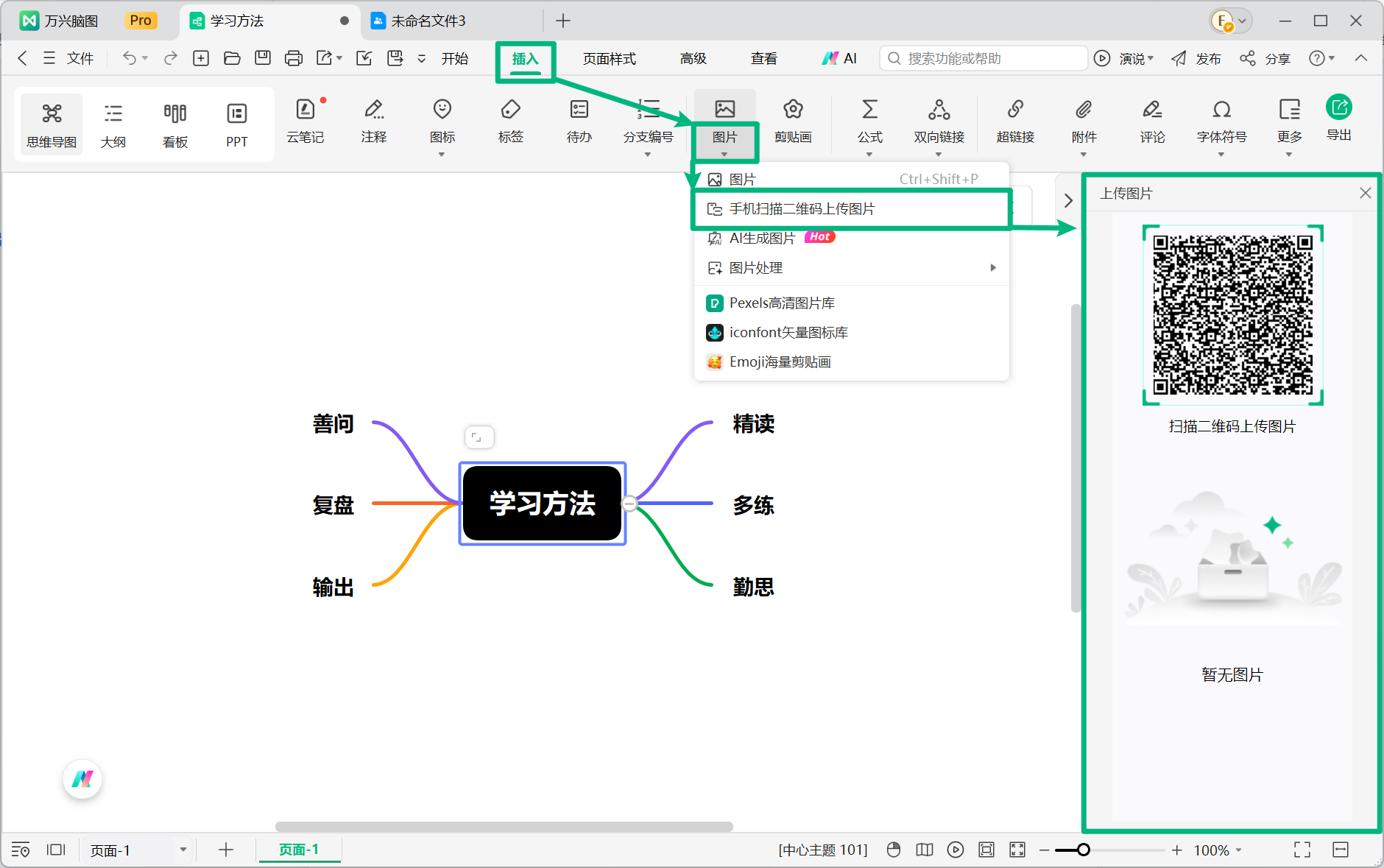
Task: Click the green Export (导出) icon
Action: pos(1339,107)
